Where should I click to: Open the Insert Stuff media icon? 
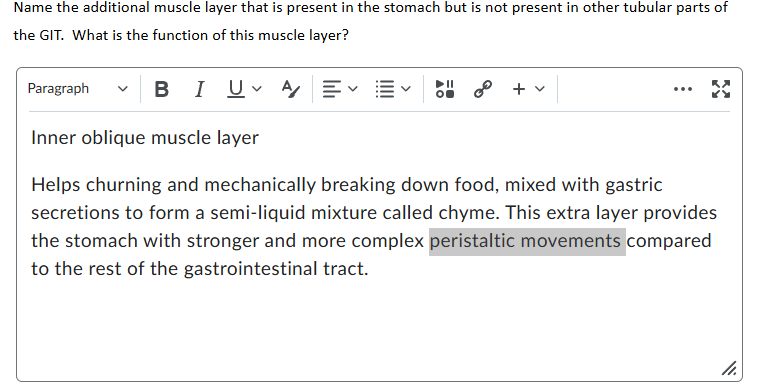click(444, 89)
